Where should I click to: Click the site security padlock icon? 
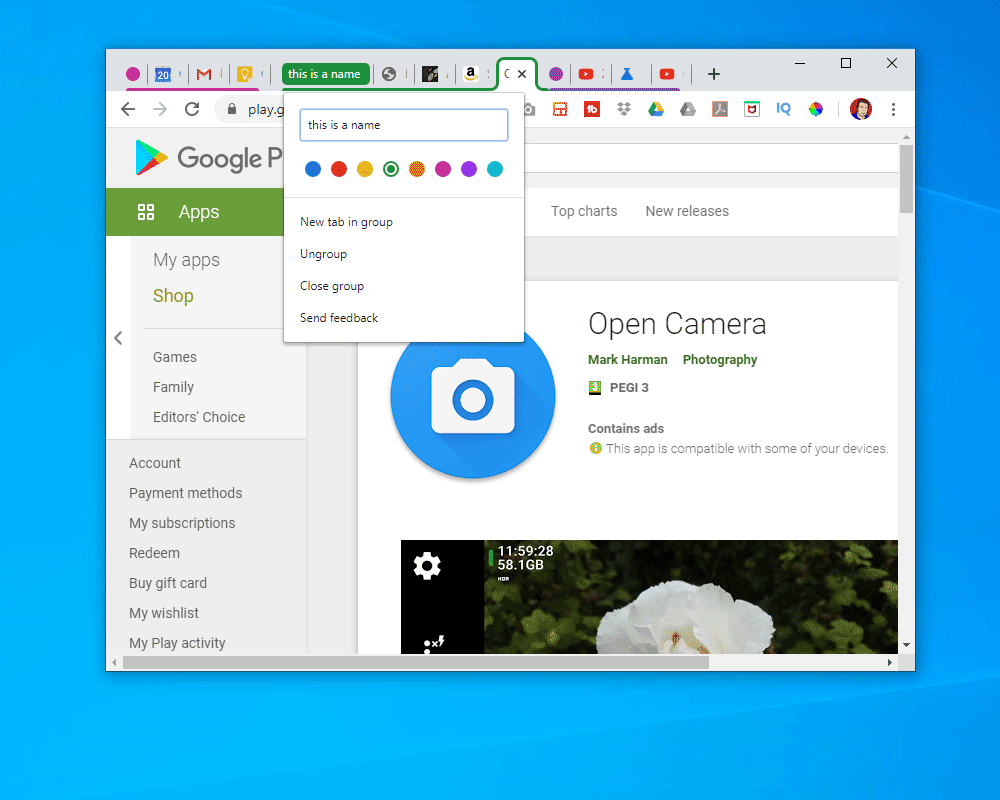click(x=231, y=110)
